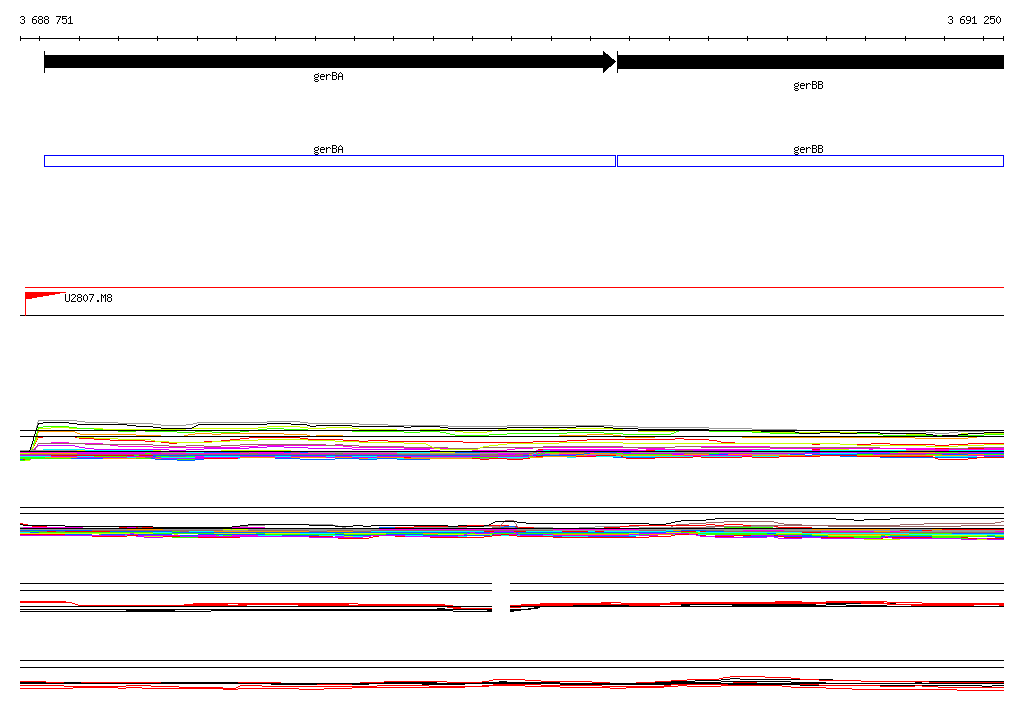Select the blue gerBA outlined box
This screenshot has width=1024, height=714.
point(330,161)
